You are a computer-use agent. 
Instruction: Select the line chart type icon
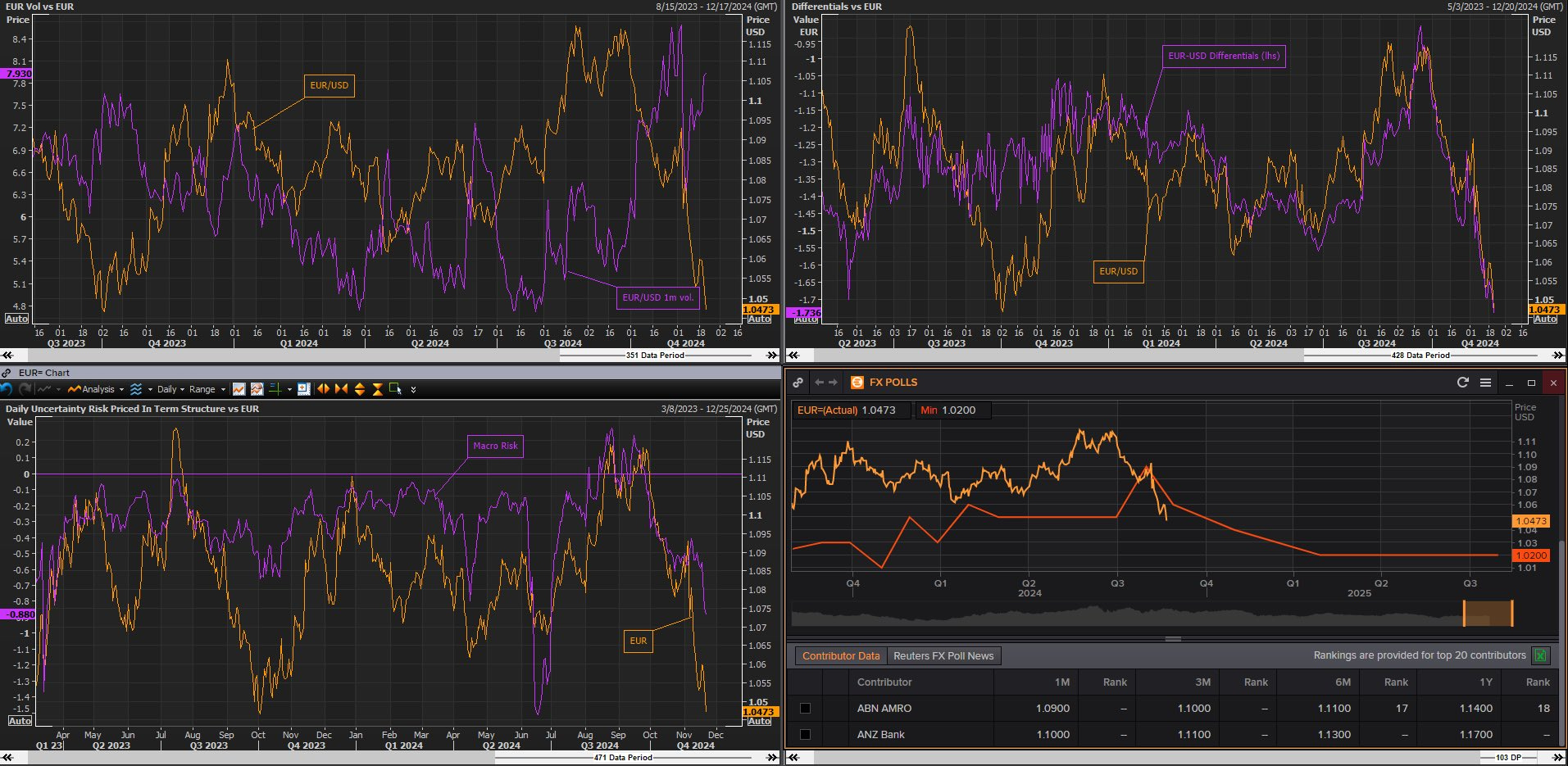[44, 389]
